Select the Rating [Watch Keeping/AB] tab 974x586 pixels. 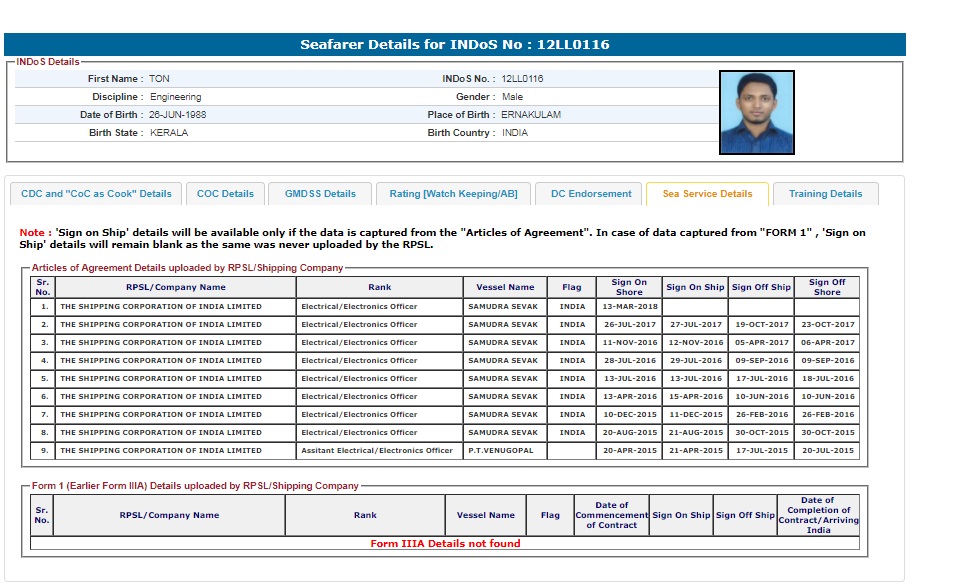[453, 194]
